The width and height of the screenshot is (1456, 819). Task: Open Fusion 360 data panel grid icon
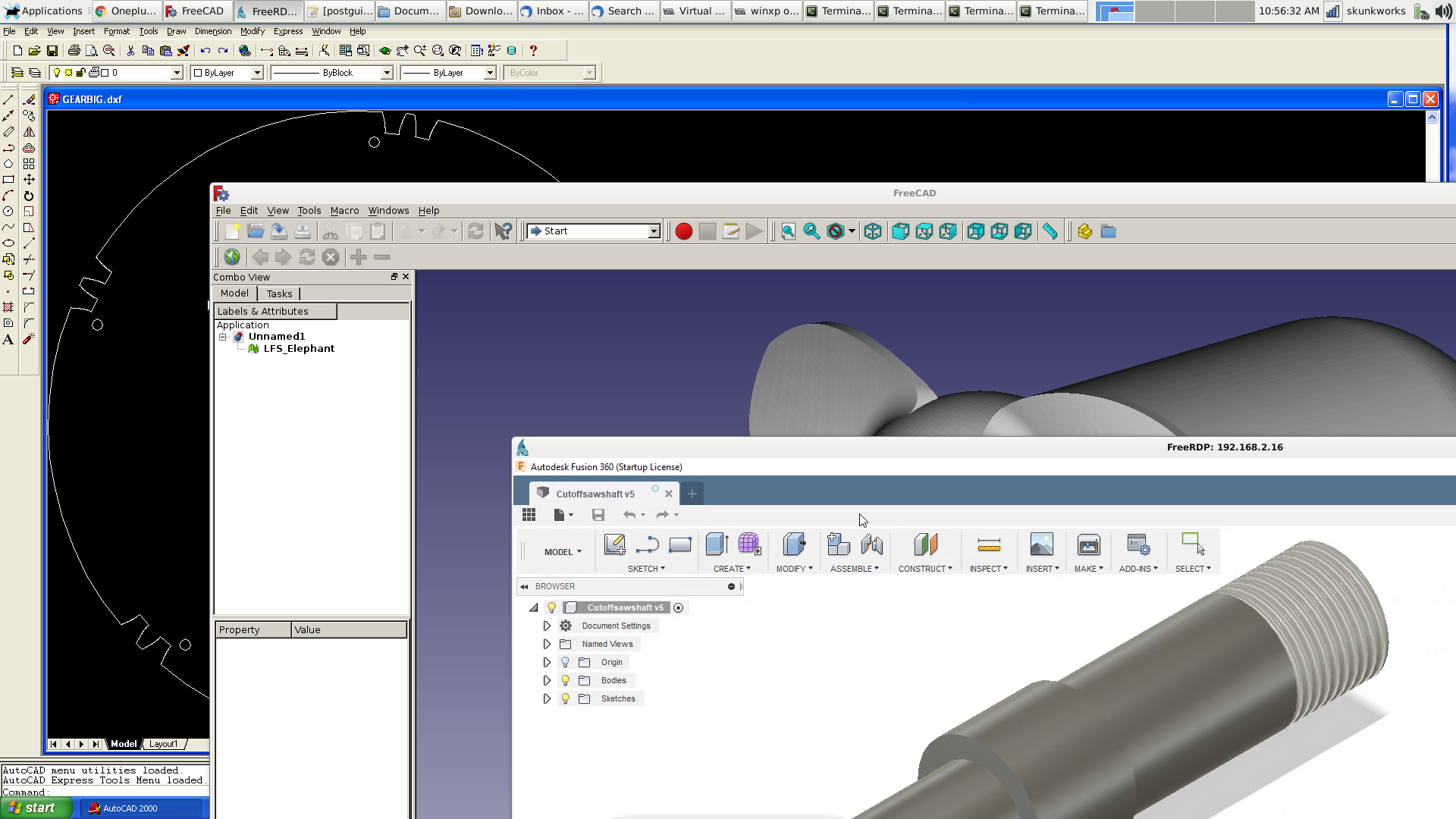(529, 515)
